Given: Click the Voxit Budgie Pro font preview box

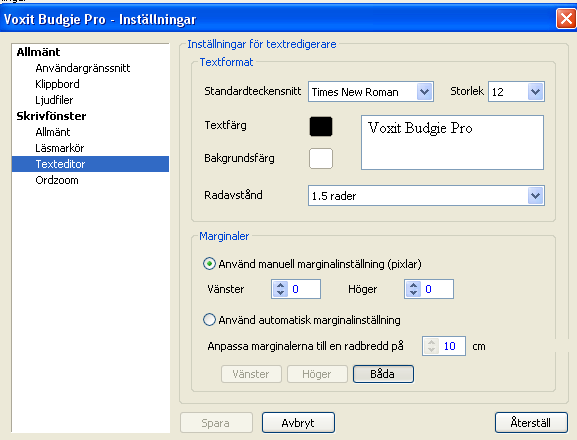Looking at the screenshot, I should tap(452, 142).
